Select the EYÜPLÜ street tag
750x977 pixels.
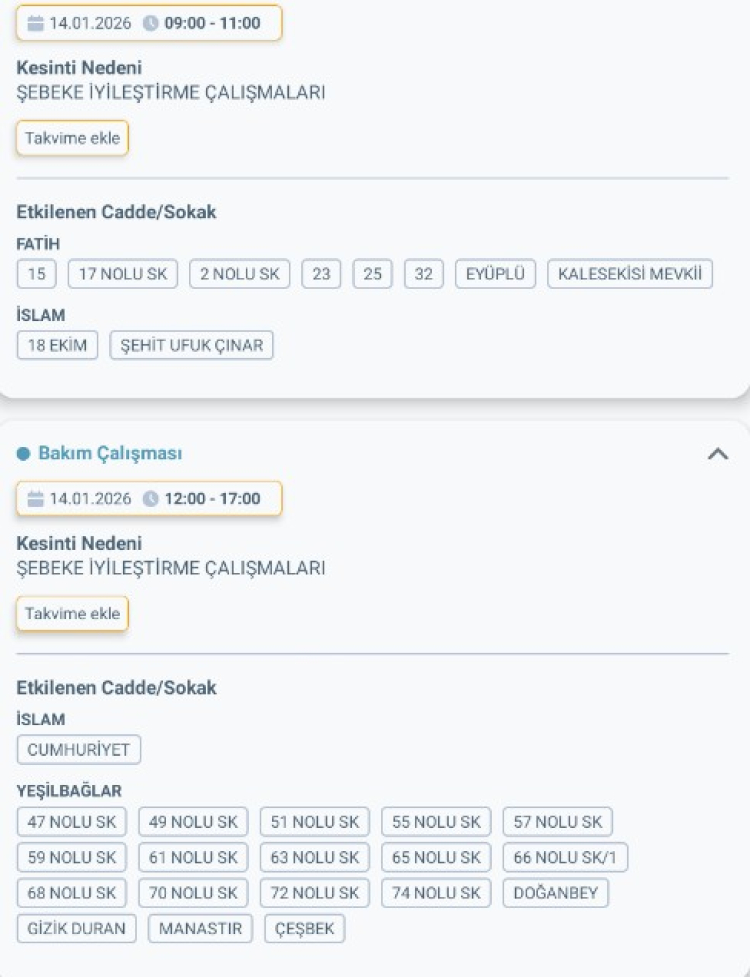[496, 274]
